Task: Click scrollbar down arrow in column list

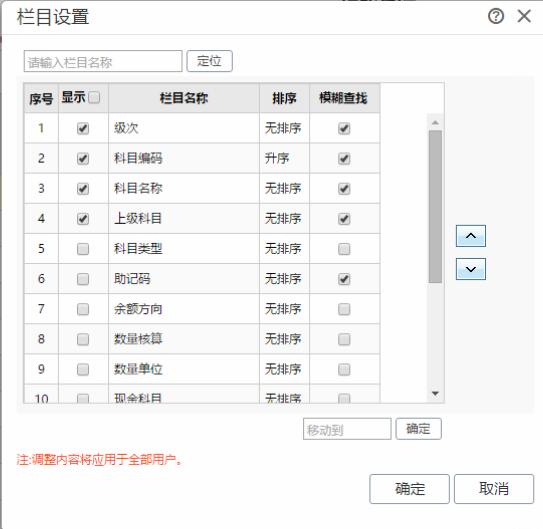Action: coord(435,393)
